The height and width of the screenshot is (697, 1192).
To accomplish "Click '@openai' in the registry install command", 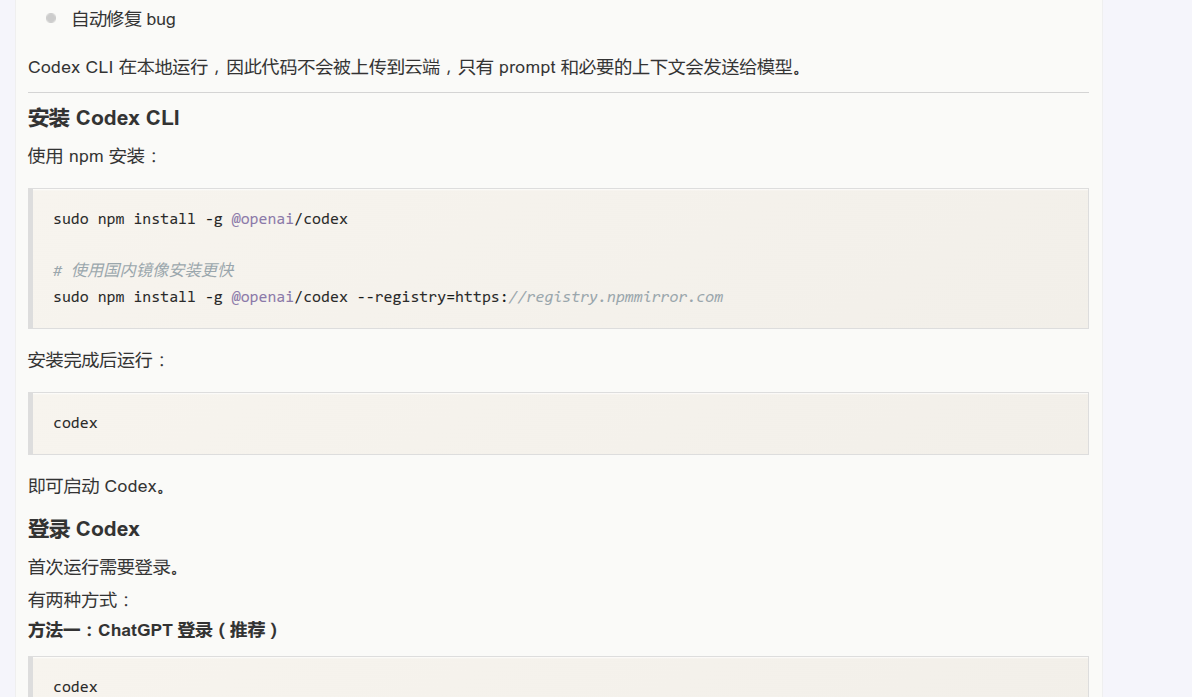I will pos(262,297).
